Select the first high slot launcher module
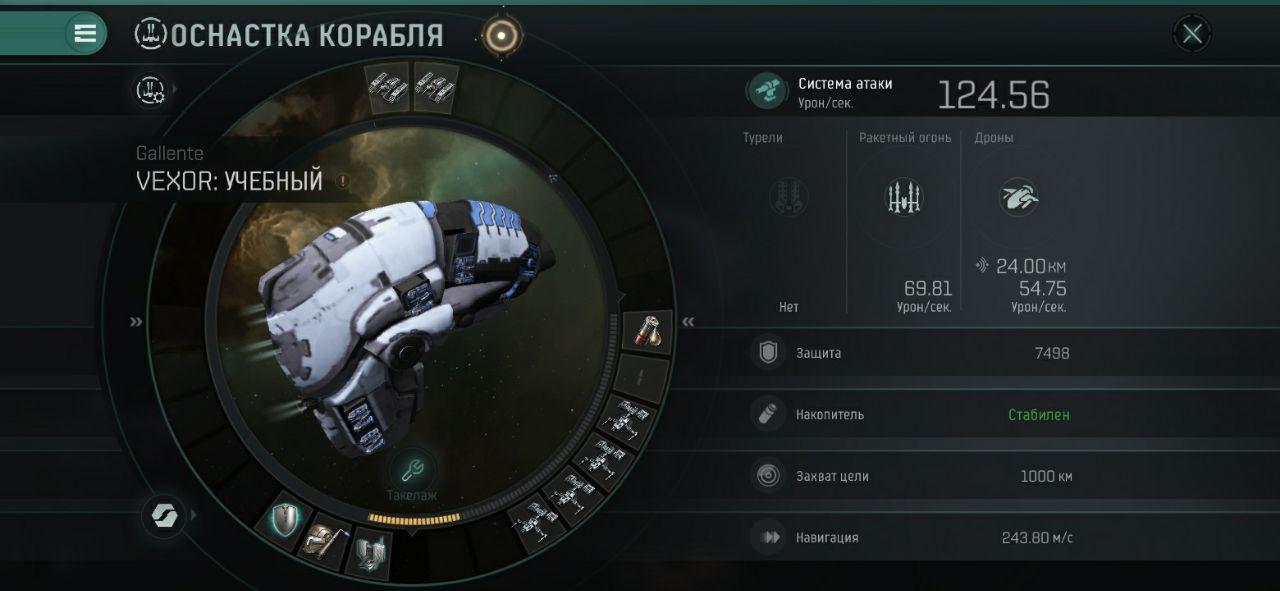 pos(386,86)
